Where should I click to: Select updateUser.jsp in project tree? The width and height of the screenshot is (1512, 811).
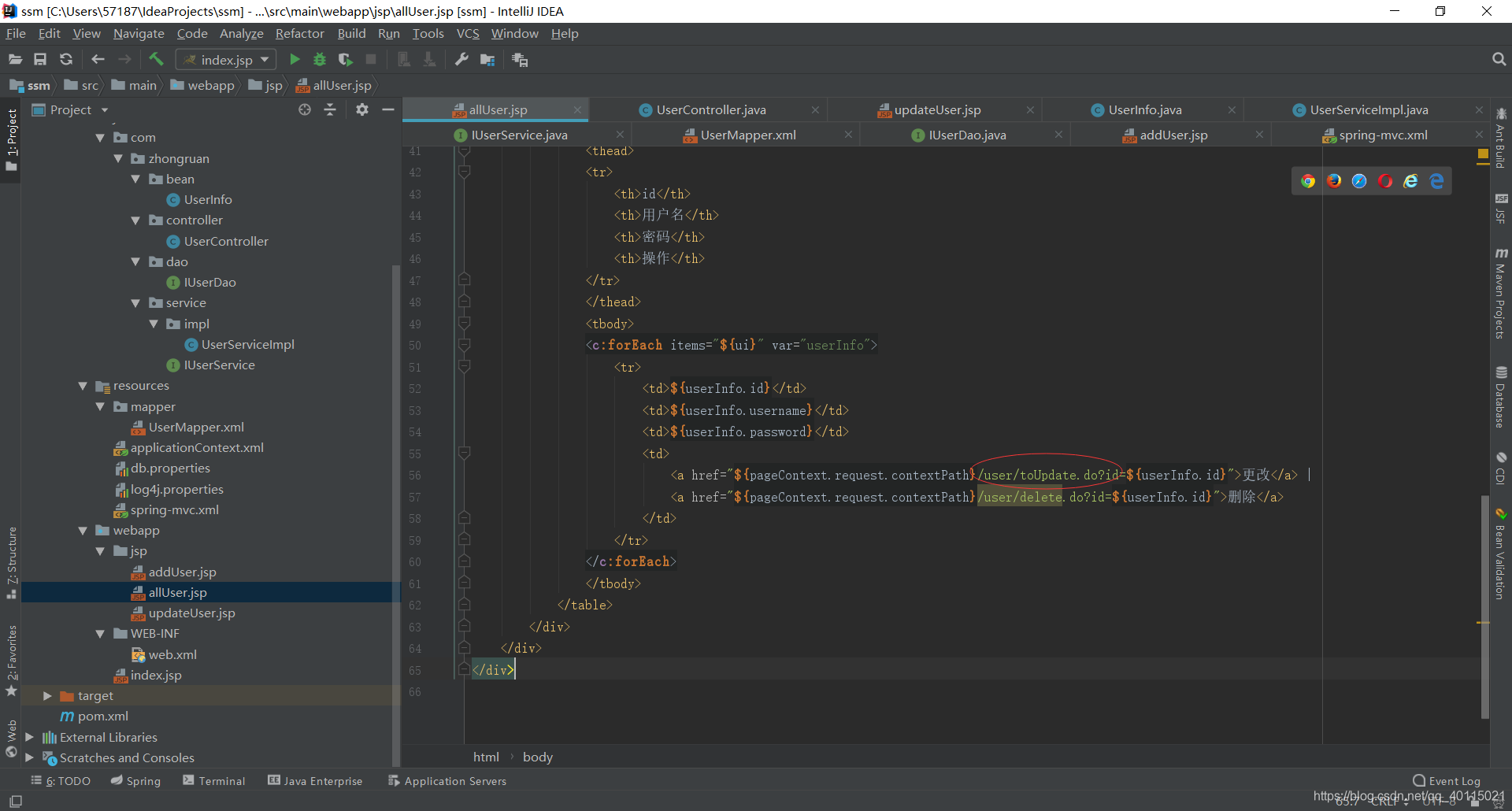[192, 613]
